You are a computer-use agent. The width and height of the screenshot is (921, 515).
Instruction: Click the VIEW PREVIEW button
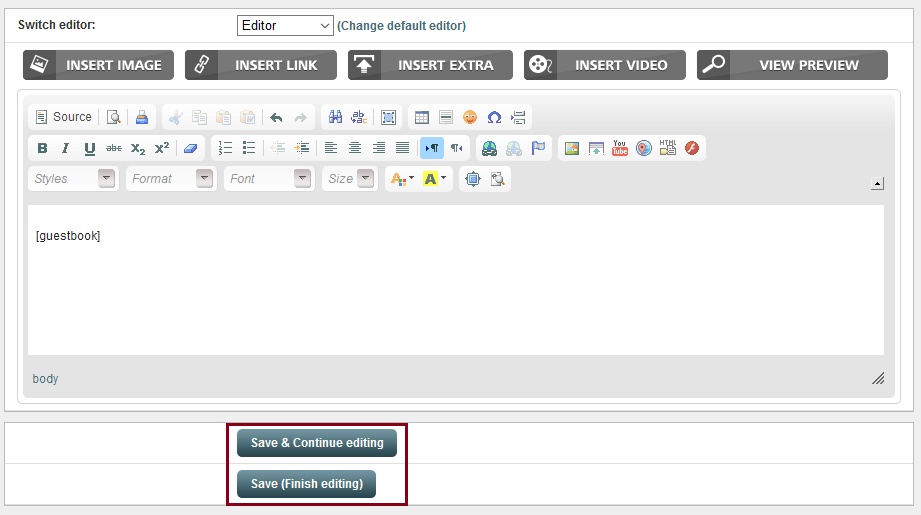pos(792,65)
